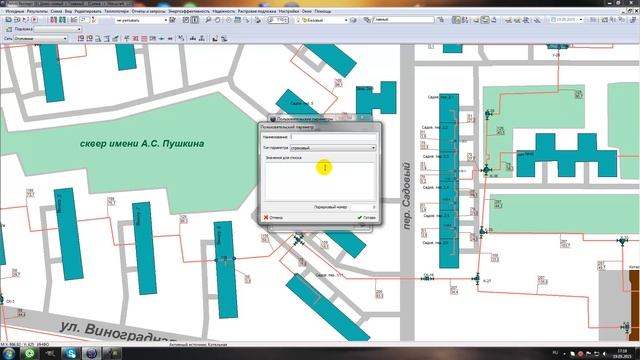Open the Редактировать menu

coord(88,11)
